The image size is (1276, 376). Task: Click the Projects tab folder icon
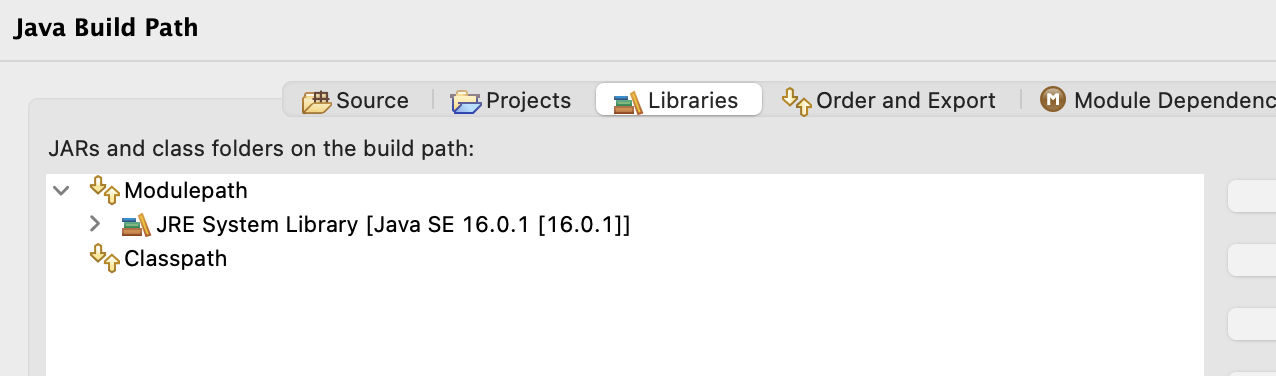[466, 101]
